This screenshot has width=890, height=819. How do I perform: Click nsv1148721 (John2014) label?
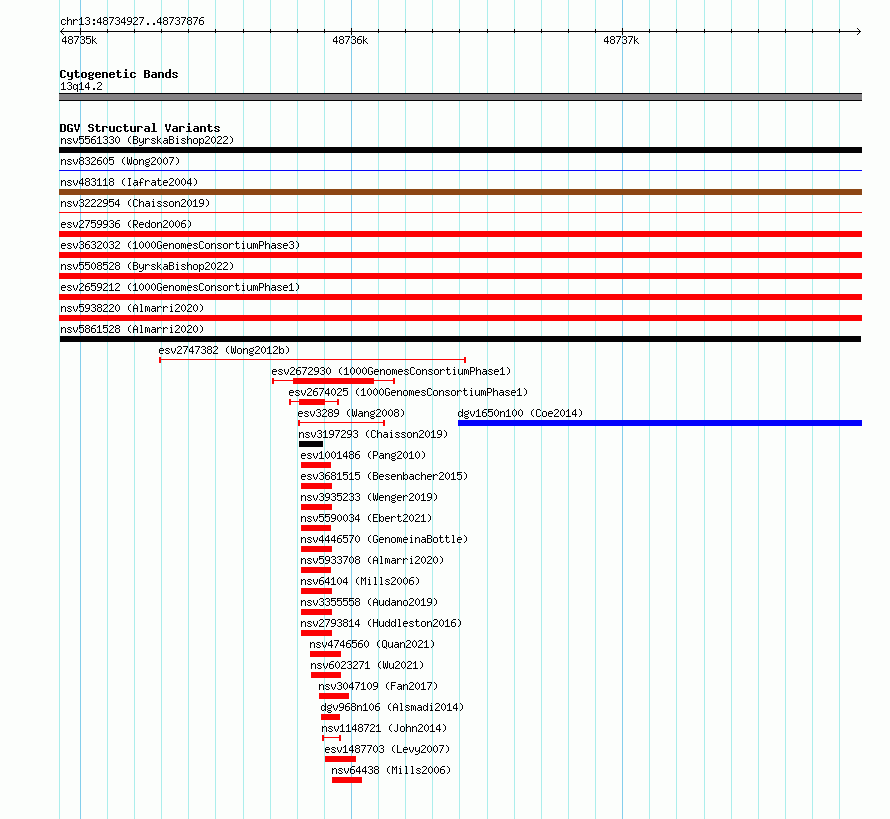(x=384, y=728)
